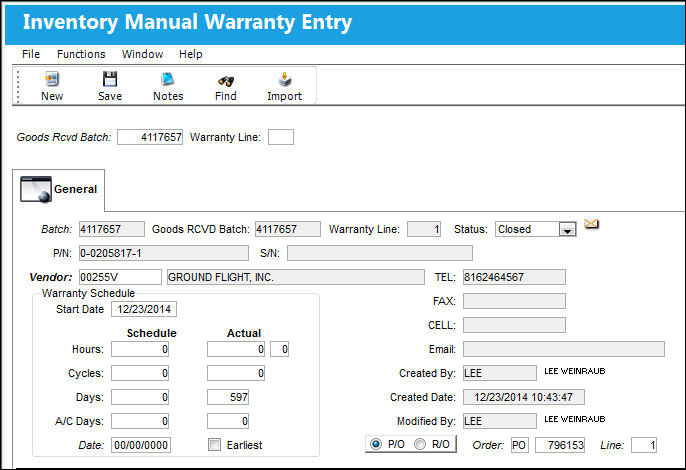Open the Functions menu
686x470 pixels.
click(81, 54)
